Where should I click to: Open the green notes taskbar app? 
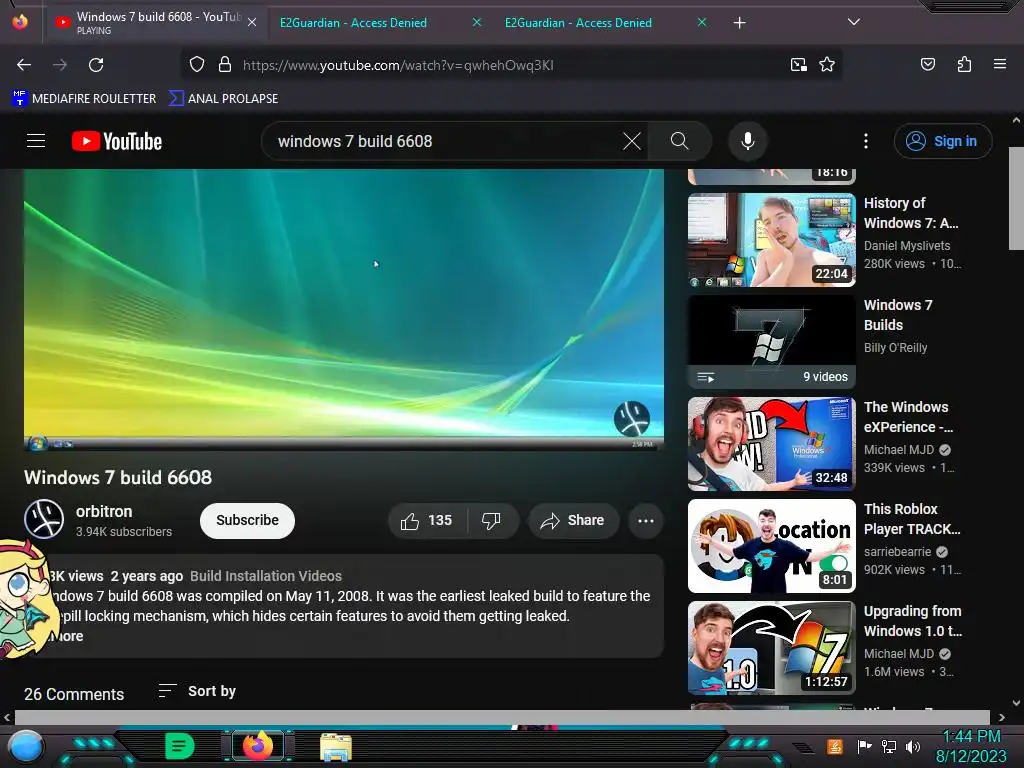[180, 746]
